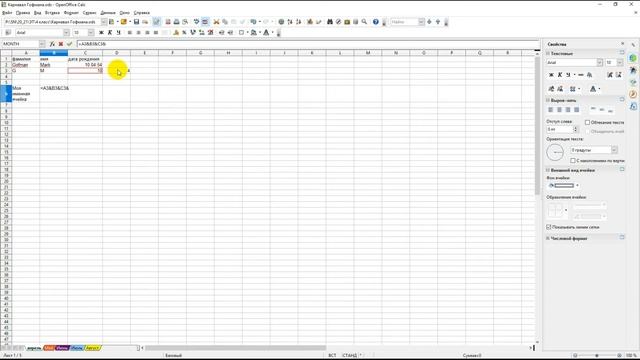Expand the number format section
The width and height of the screenshot is (640, 360).
coord(548,238)
